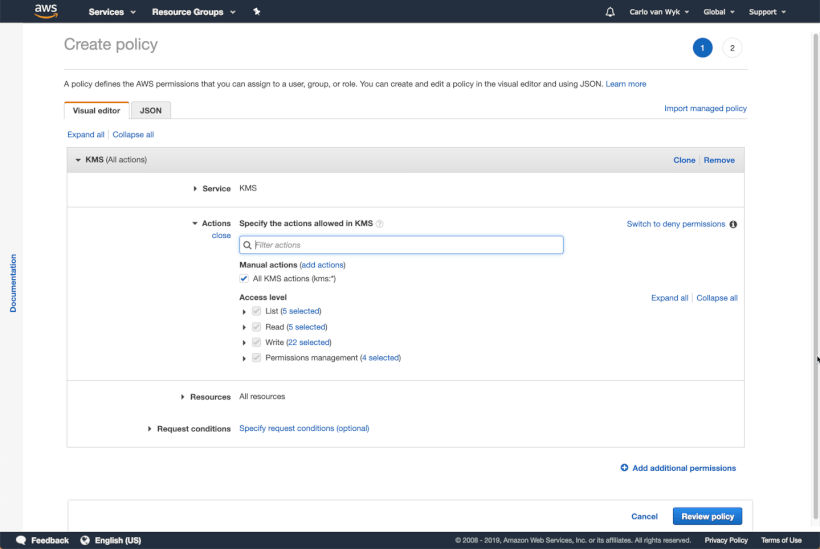
Task: Open the Terms of Use link
Action: point(781,540)
